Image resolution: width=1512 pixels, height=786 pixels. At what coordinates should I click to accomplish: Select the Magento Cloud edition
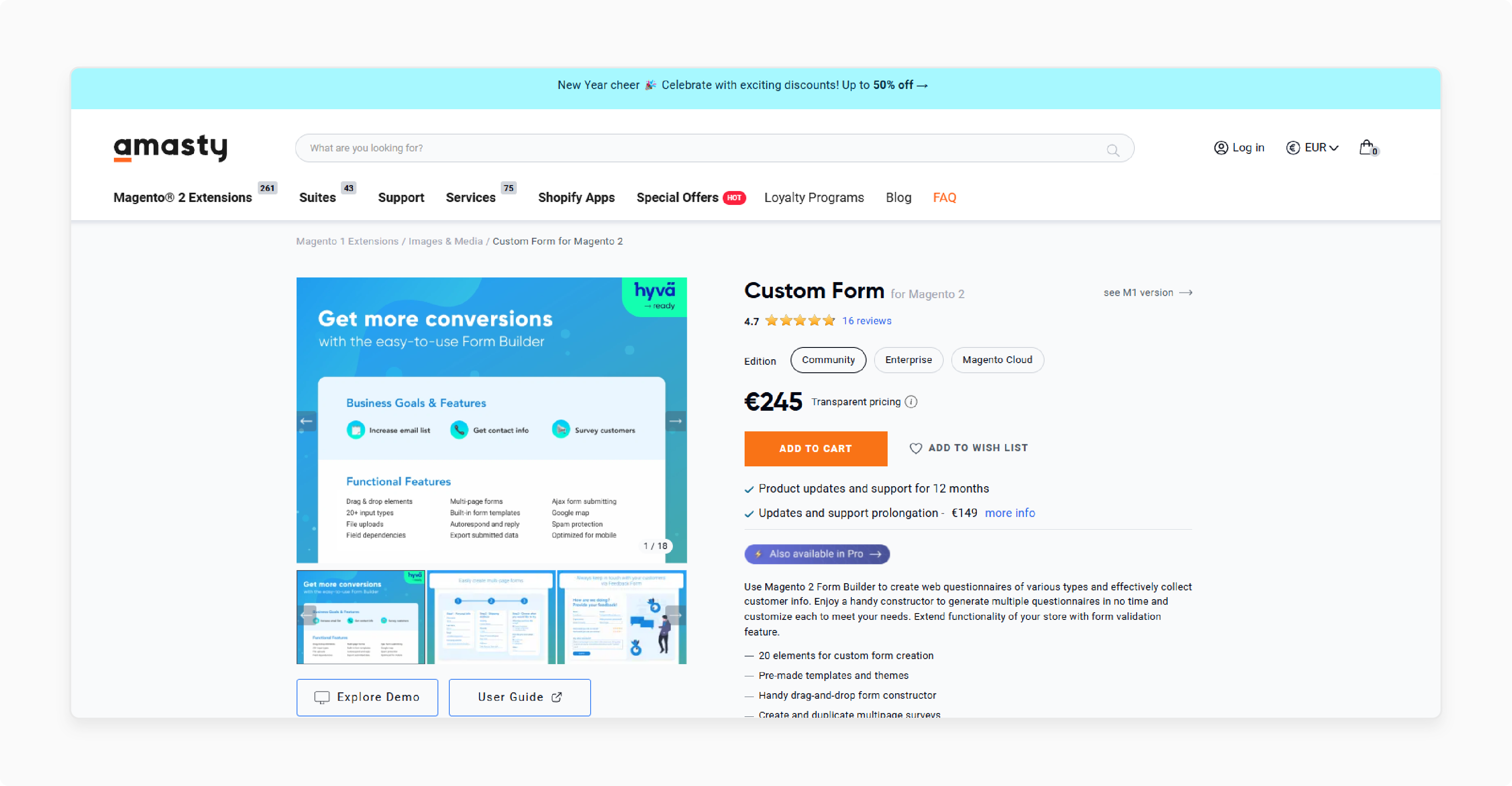[x=997, y=360]
